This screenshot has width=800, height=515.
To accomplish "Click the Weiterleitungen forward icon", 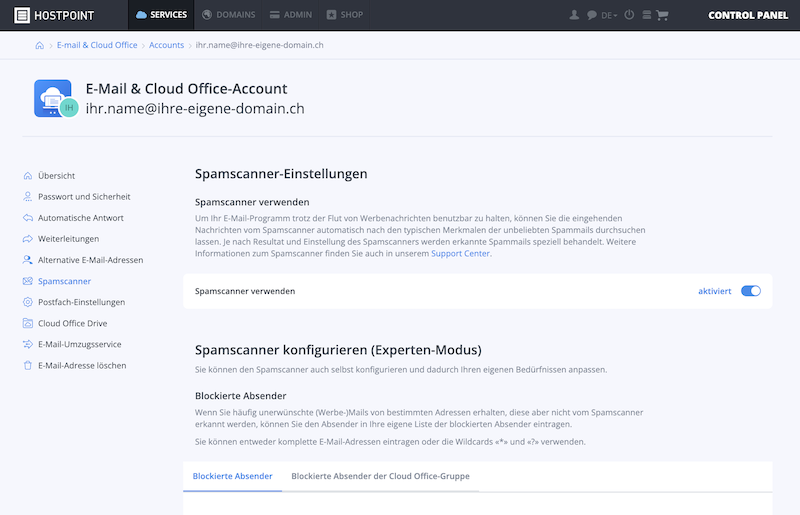I will [28, 239].
